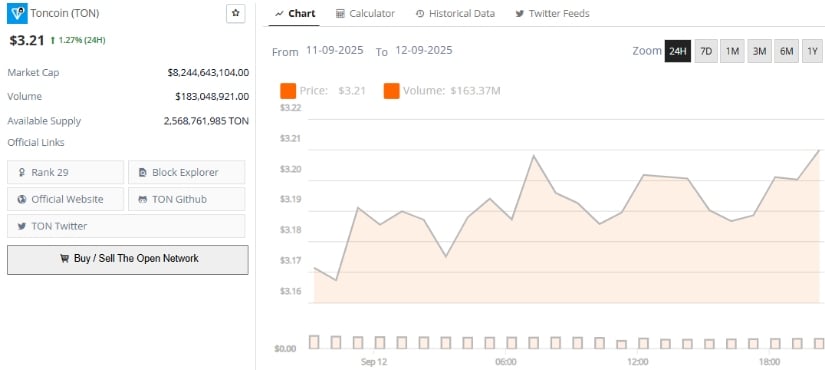This screenshot has height=370, width=825.
Task: Click the chart line icon in Chart tab
Action: [x=279, y=13]
